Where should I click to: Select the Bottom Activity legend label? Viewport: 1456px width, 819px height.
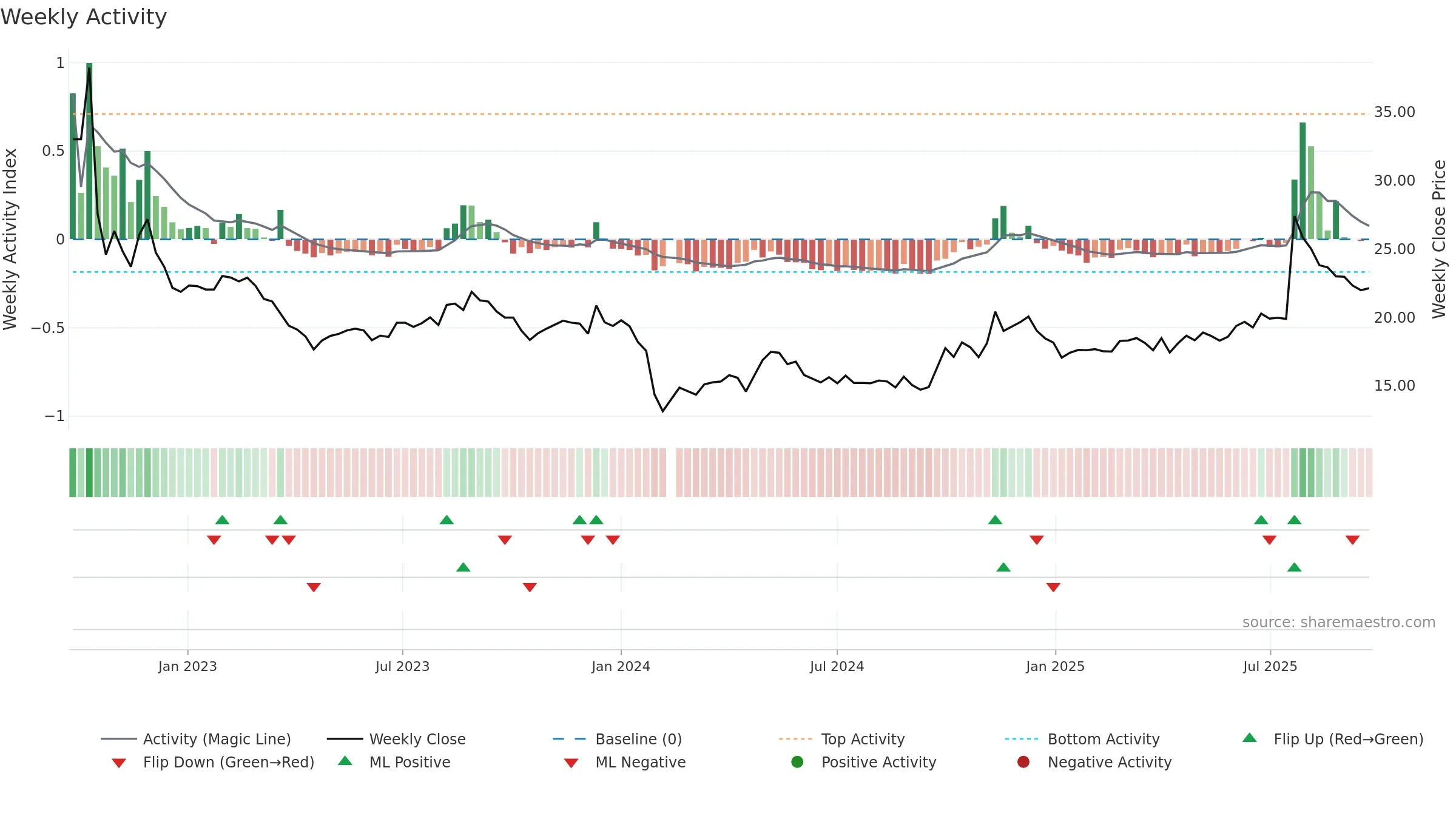(1104, 739)
